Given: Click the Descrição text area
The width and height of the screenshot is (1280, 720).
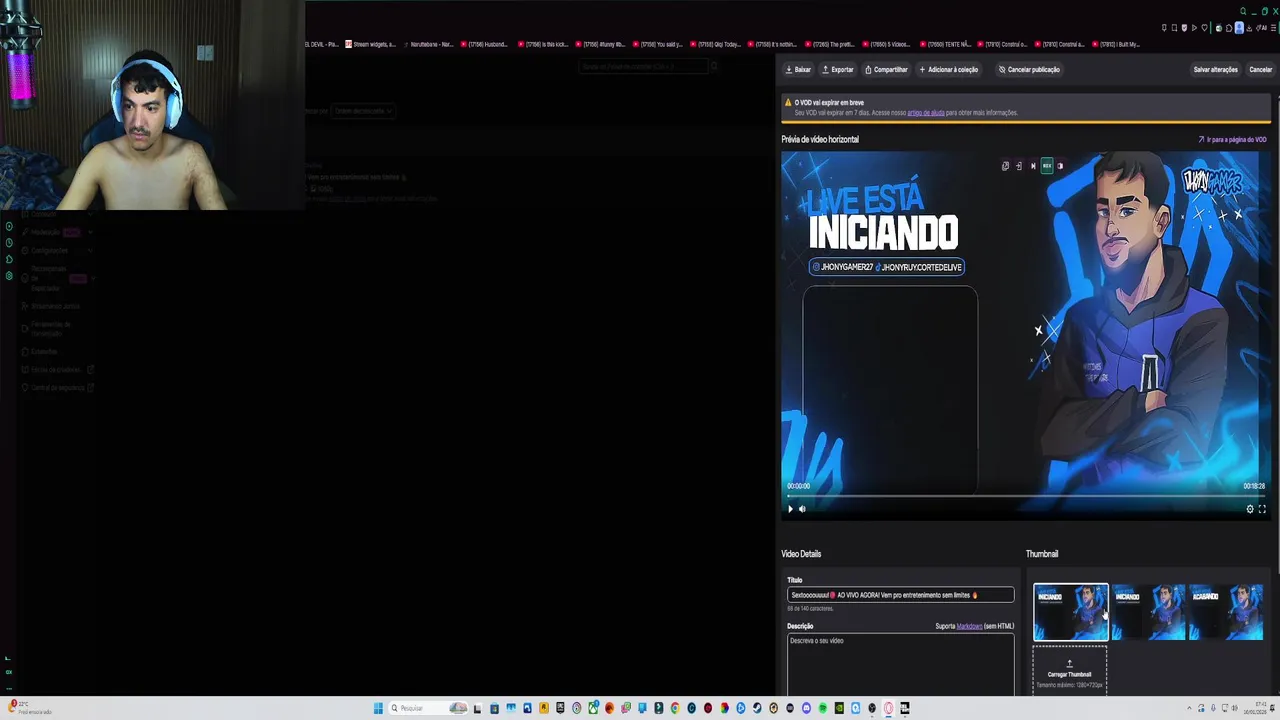Looking at the screenshot, I should click(x=900, y=664).
